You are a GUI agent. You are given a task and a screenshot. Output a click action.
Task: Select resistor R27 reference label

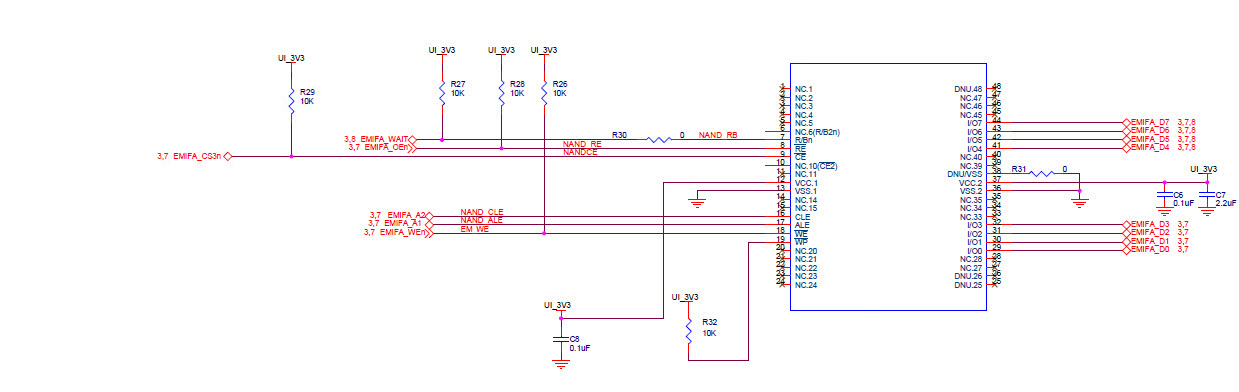tap(457, 84)
